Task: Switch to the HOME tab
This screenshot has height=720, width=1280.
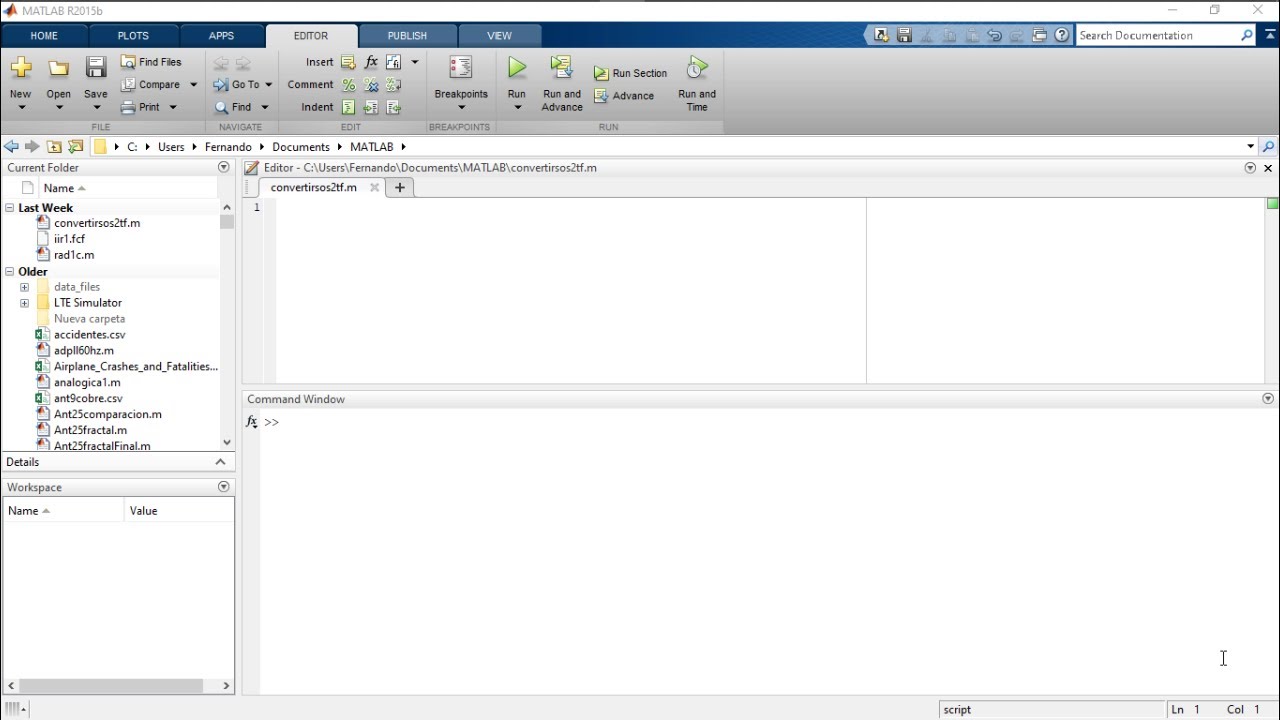Action: click(44, 36)
